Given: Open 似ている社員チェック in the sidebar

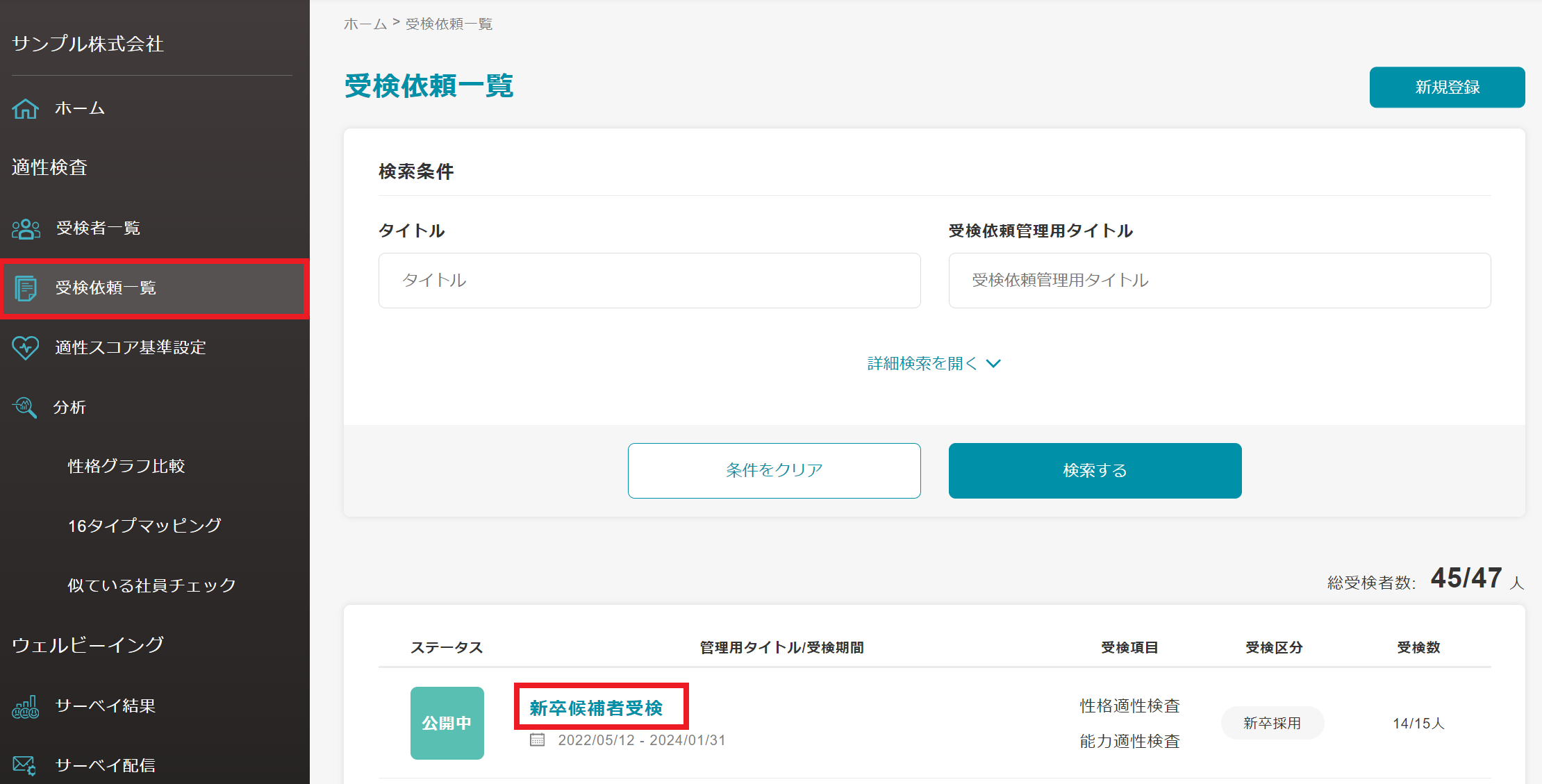Looking at the screenshot, I should pyautogui.click(x=151, y=585).
